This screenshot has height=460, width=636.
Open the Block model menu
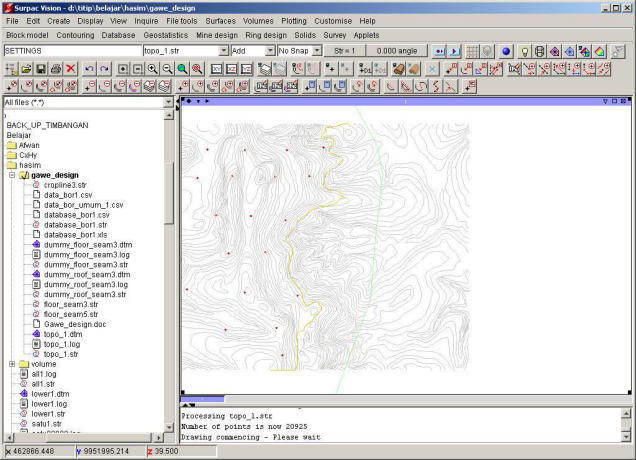coord(27,35)
